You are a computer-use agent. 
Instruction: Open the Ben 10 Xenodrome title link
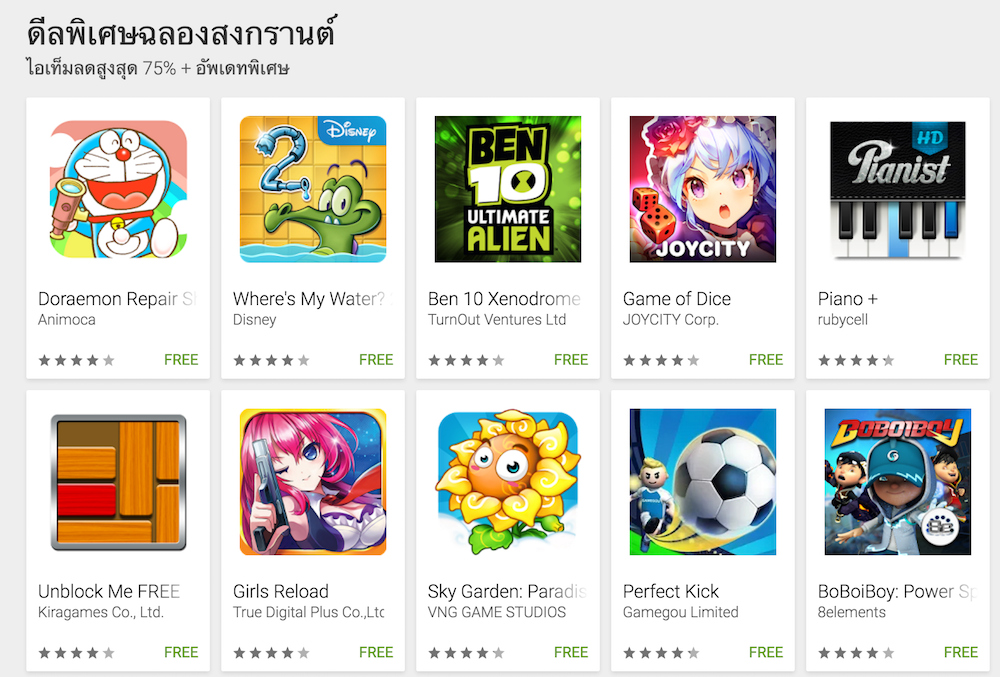click(x=504, y=298)
